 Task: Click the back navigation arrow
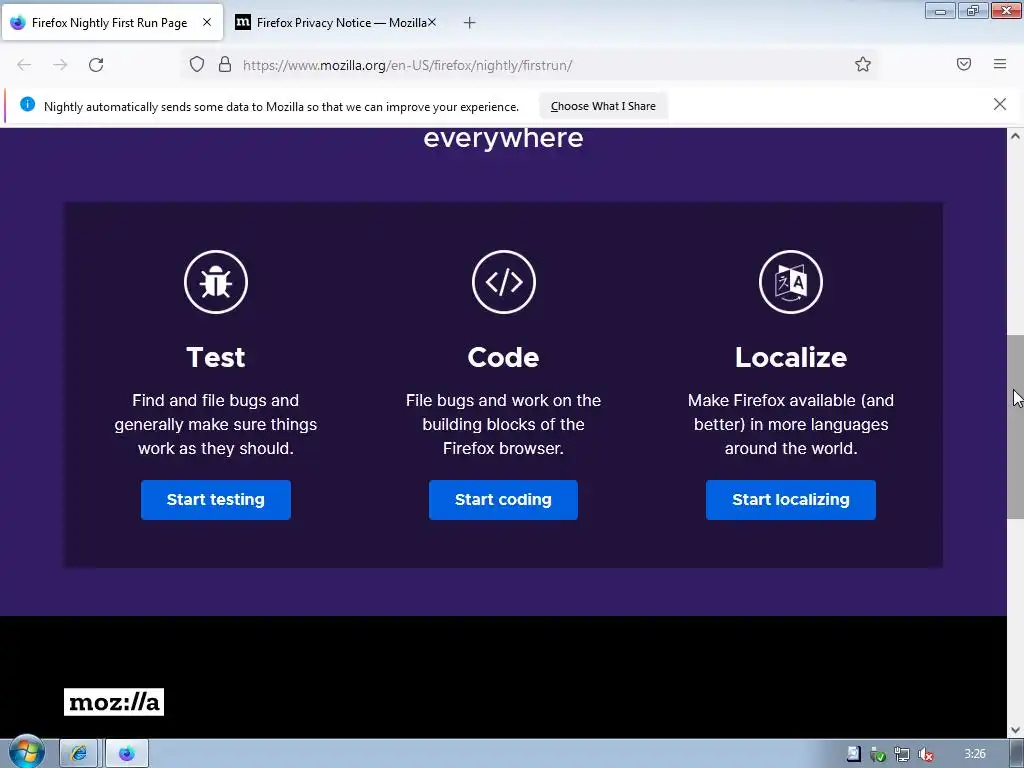24,65
